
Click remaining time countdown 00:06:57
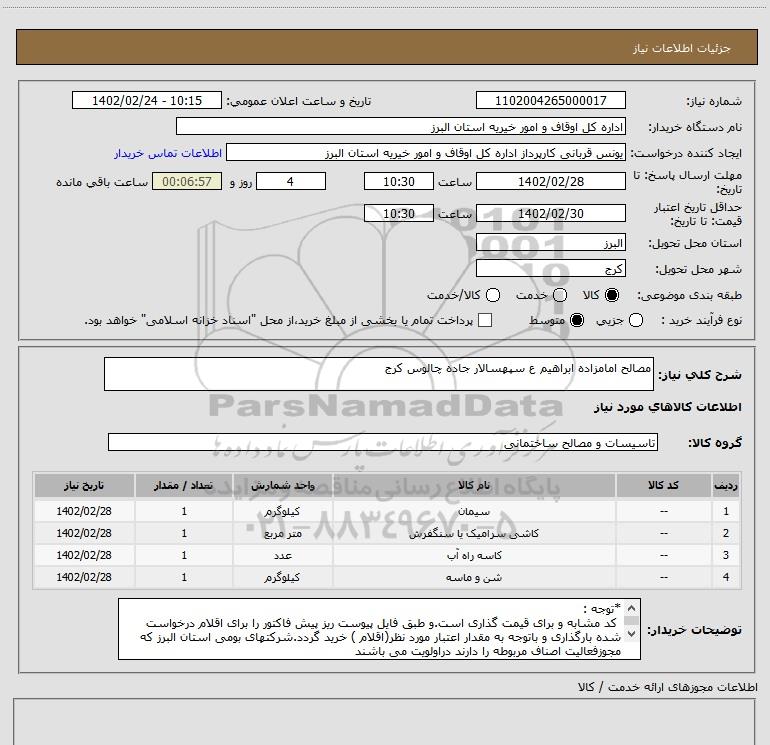[x=187, y=181]
